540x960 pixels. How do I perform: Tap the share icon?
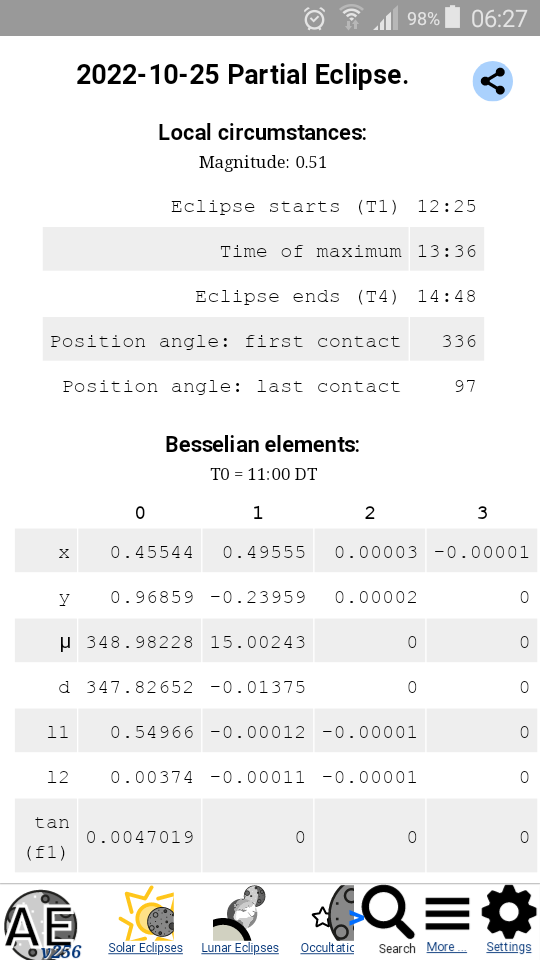[492, 81]
